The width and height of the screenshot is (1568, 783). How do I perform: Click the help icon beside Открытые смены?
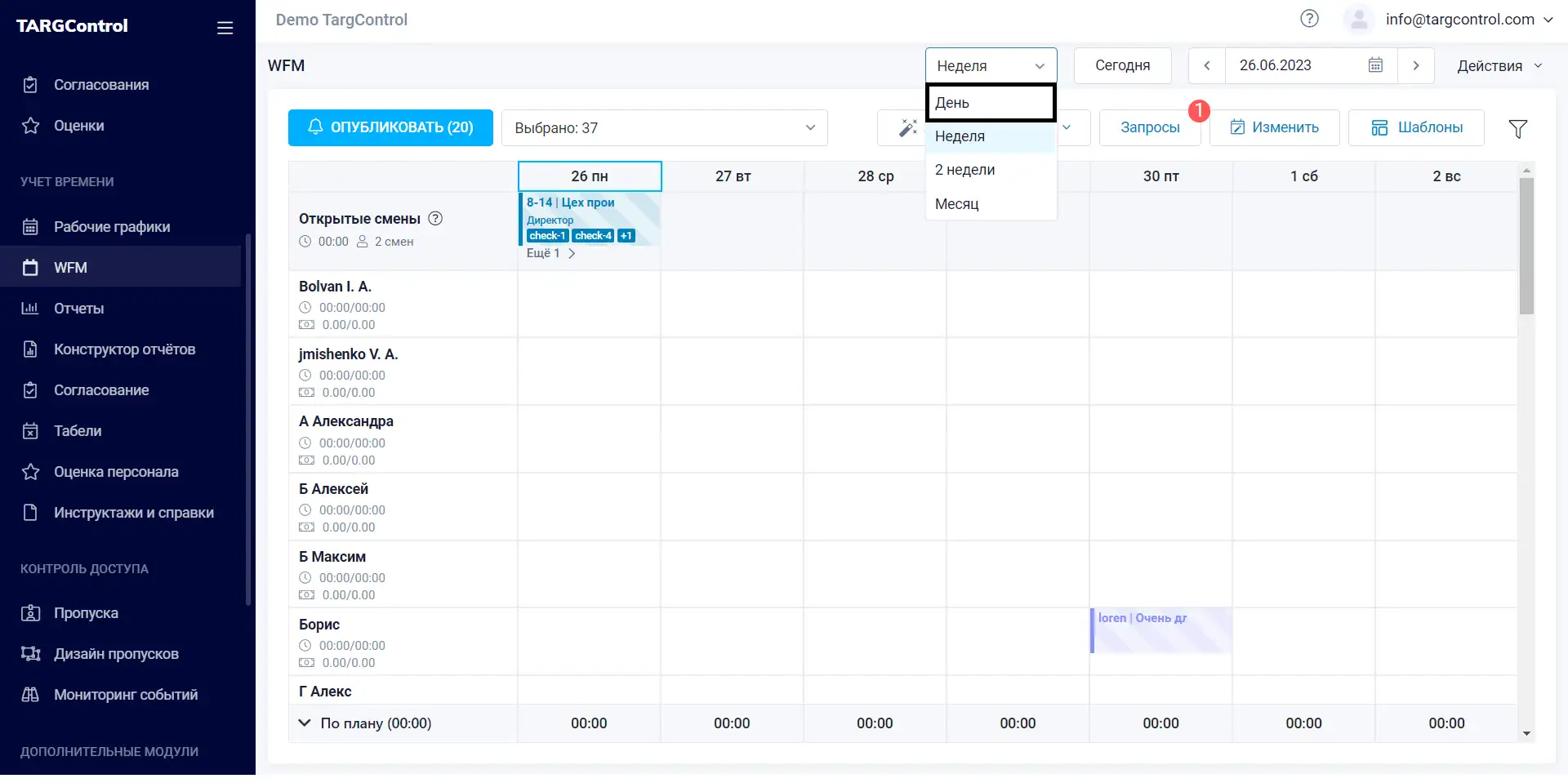click(x=435, y=218)
